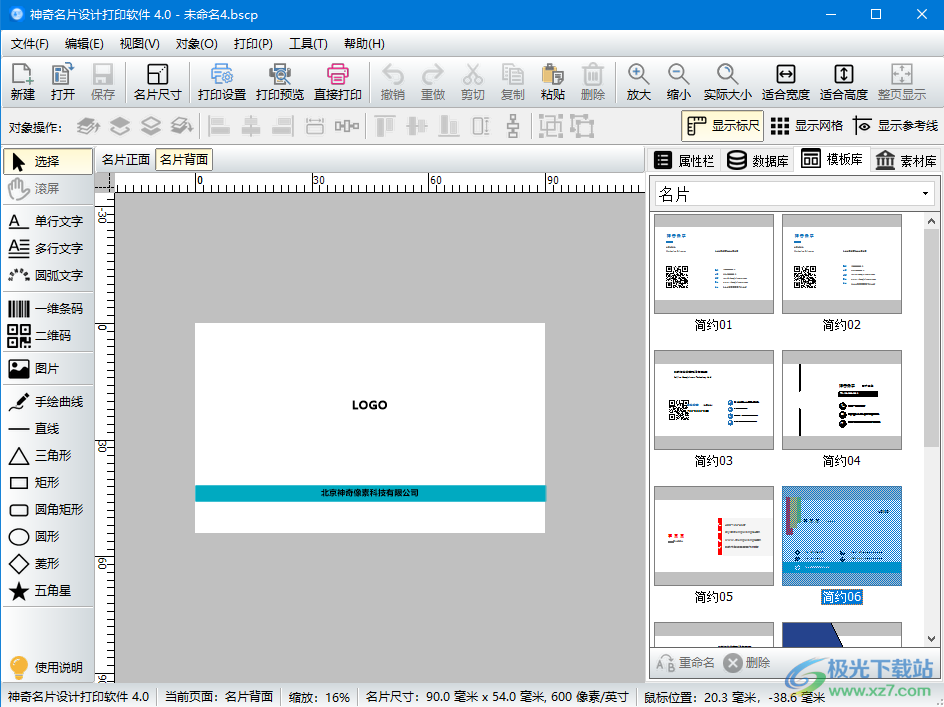Set view to 实际大小 actual size

(x=727, y=82)
